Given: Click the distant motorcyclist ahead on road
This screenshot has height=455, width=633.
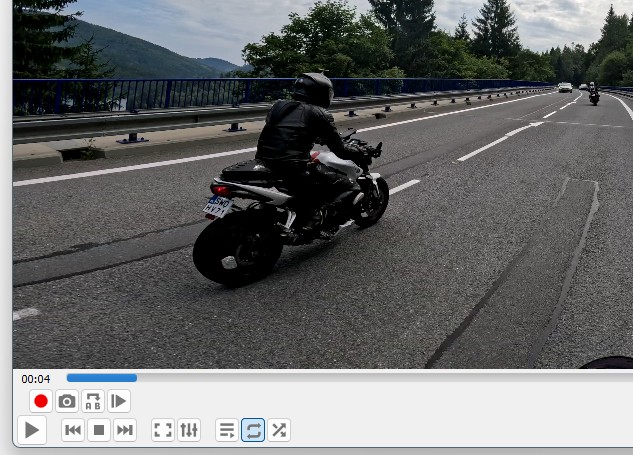Looking at the screenshot, I should (x=593, y=94).
